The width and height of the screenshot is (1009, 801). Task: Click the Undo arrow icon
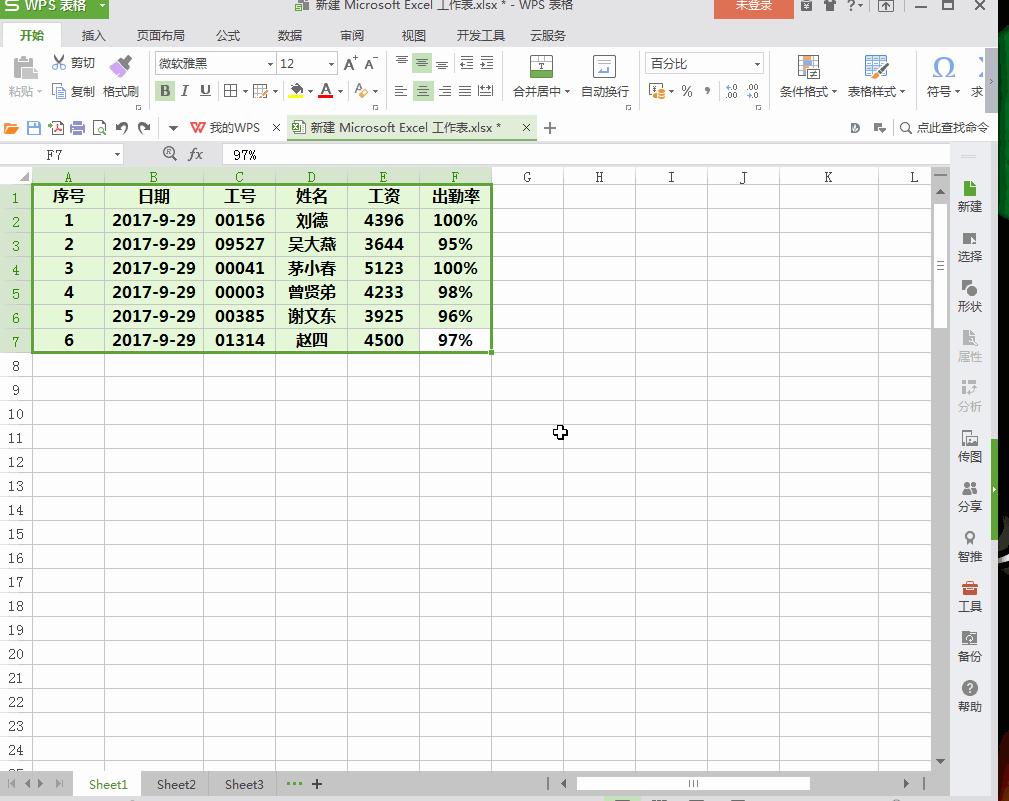[122, 128]
